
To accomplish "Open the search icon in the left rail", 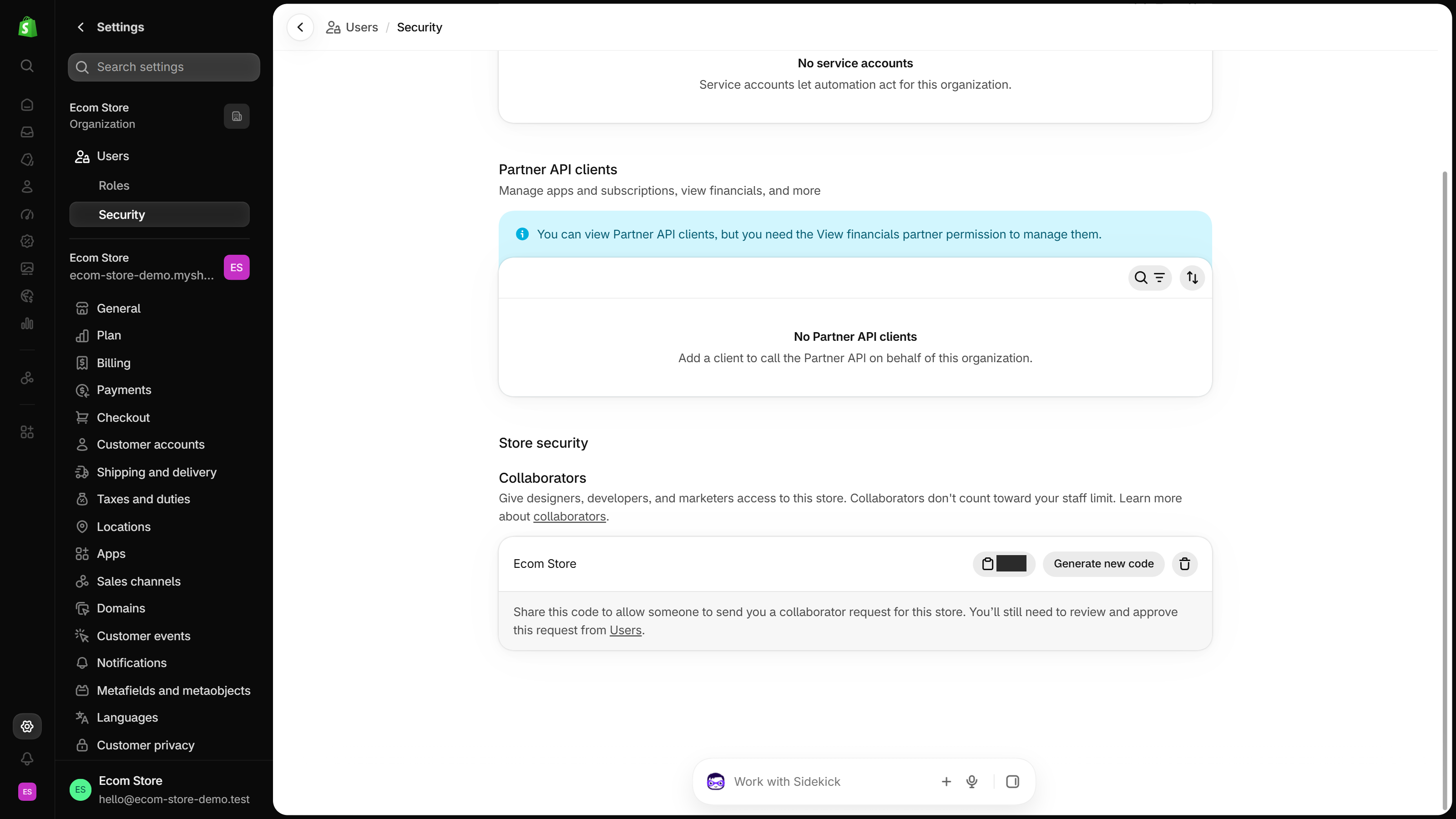I will [27, 66].
